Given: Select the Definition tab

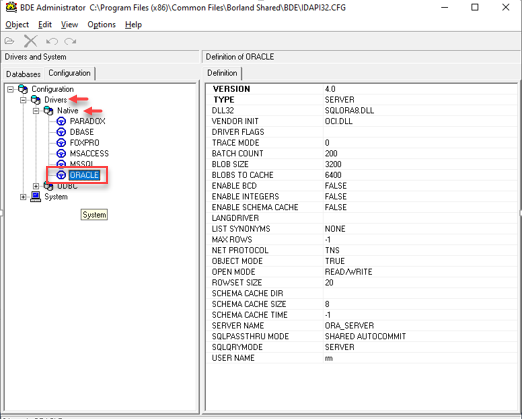Looking at the screenshot, I should click(222, 73).
